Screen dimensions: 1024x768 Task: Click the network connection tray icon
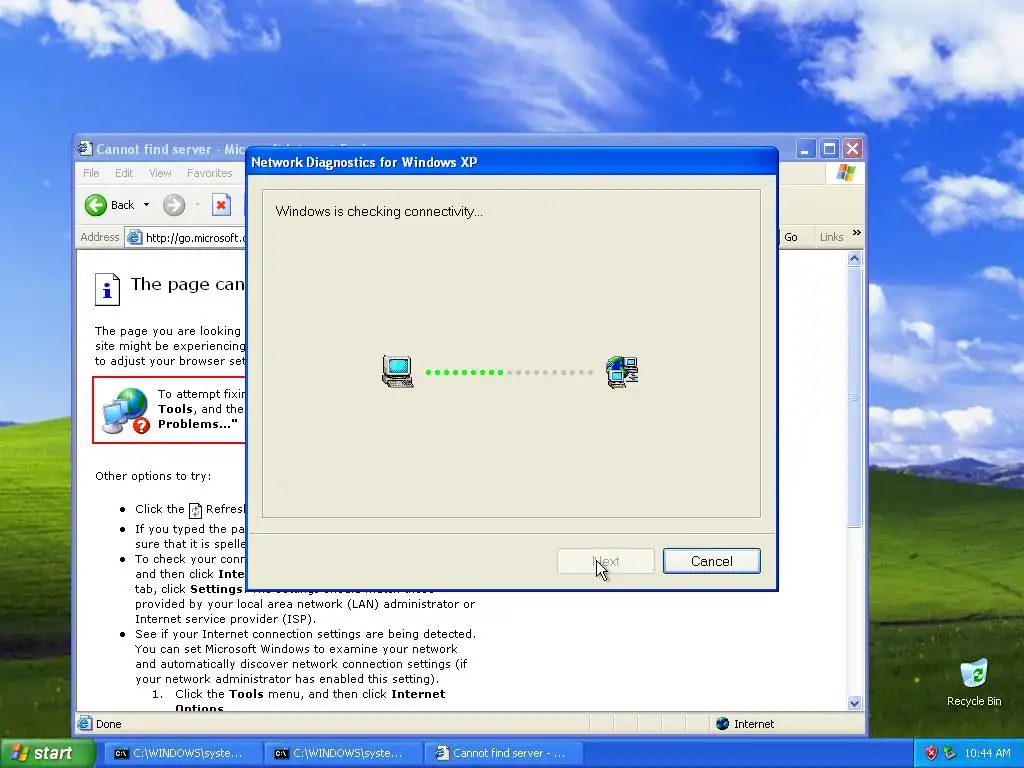pyautogui.click(x=950, y=753)
